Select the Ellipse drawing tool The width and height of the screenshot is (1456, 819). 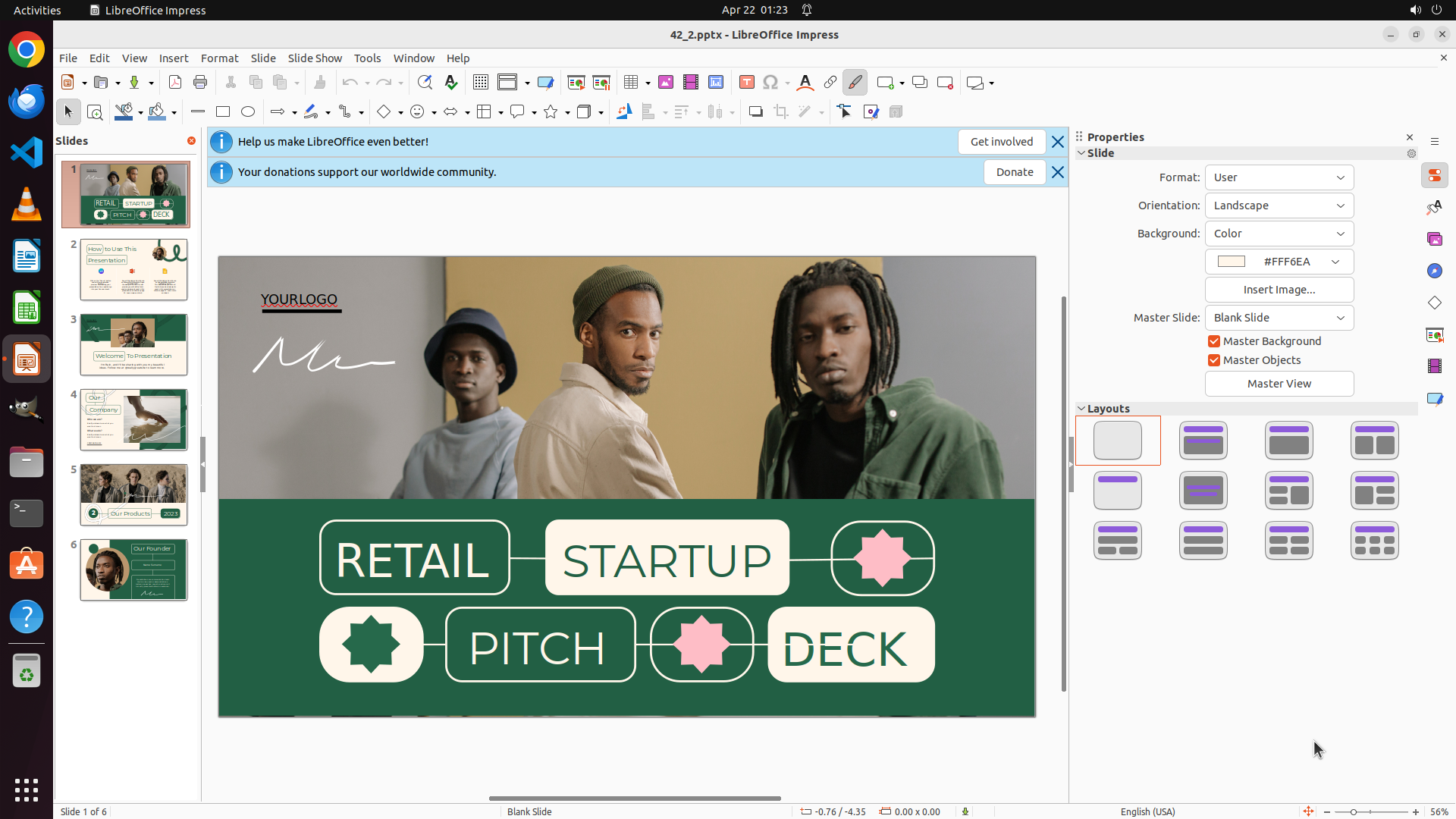(248, 112)
